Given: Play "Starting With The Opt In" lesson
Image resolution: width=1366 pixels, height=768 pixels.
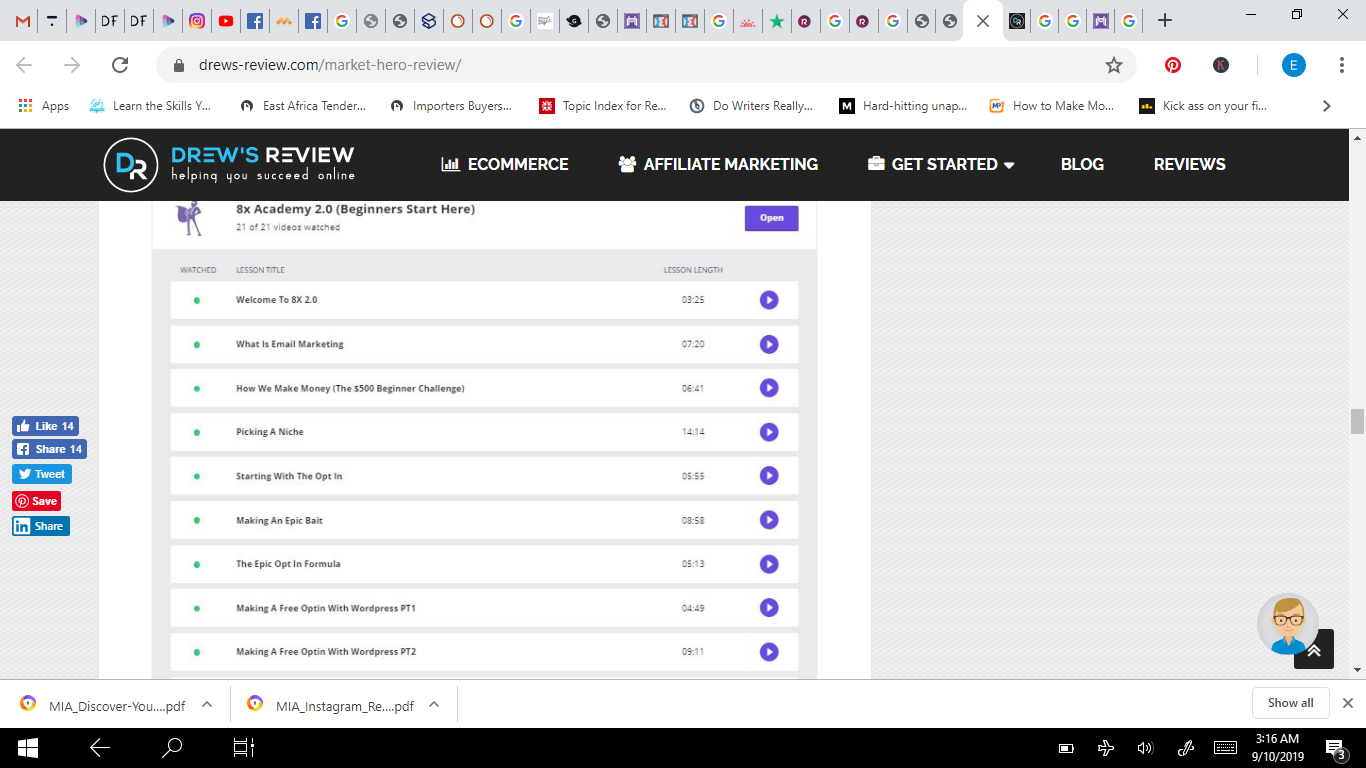Looking at the screenshot, I should [768, 476].
